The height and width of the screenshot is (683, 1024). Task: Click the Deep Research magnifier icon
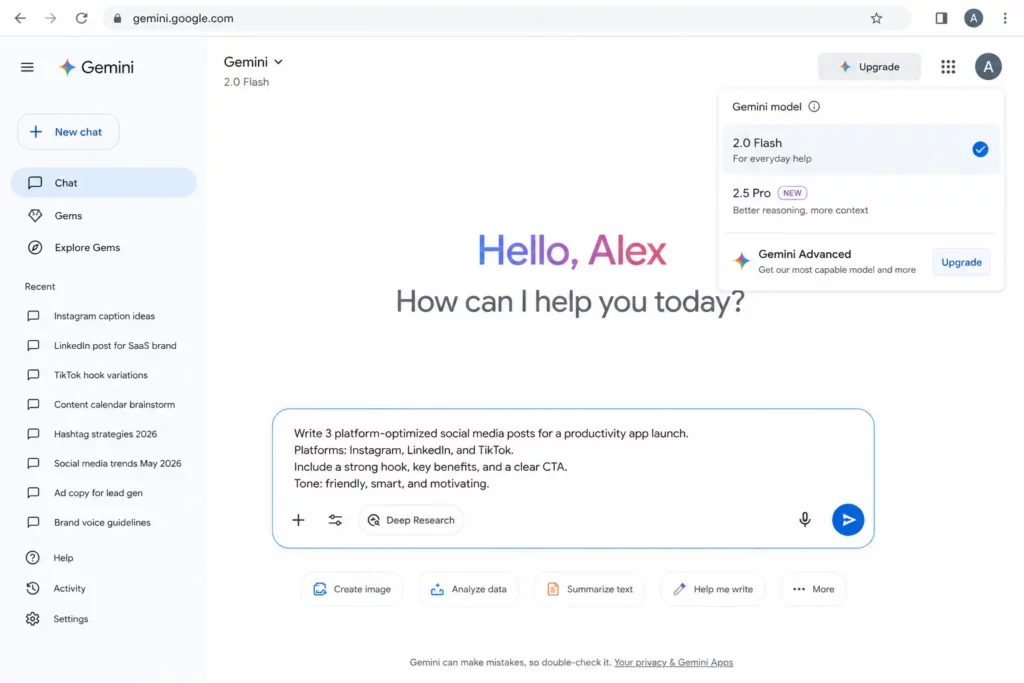(x=374, y=520)
